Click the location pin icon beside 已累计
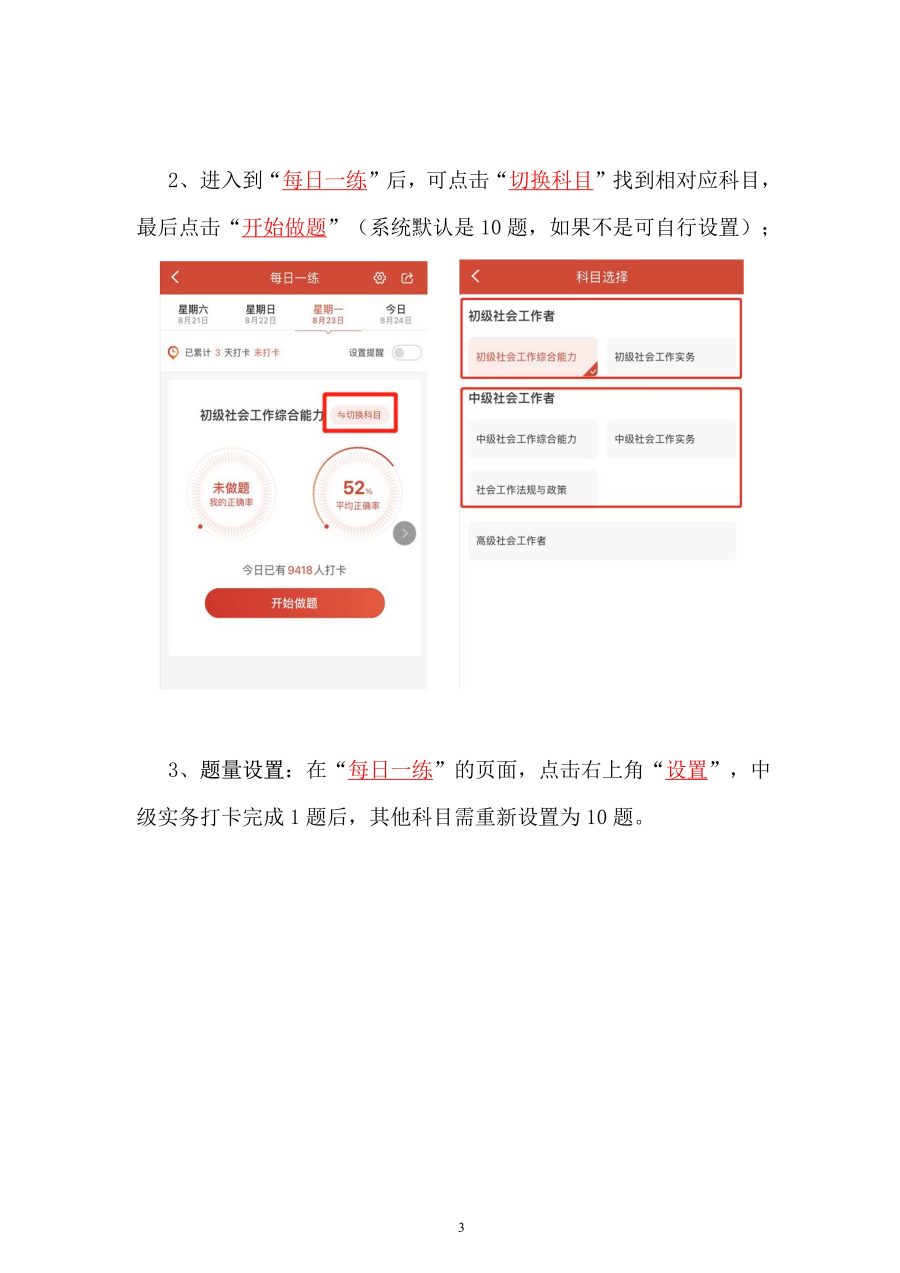This screenshot has height=1273, width=900. point(173,352)
